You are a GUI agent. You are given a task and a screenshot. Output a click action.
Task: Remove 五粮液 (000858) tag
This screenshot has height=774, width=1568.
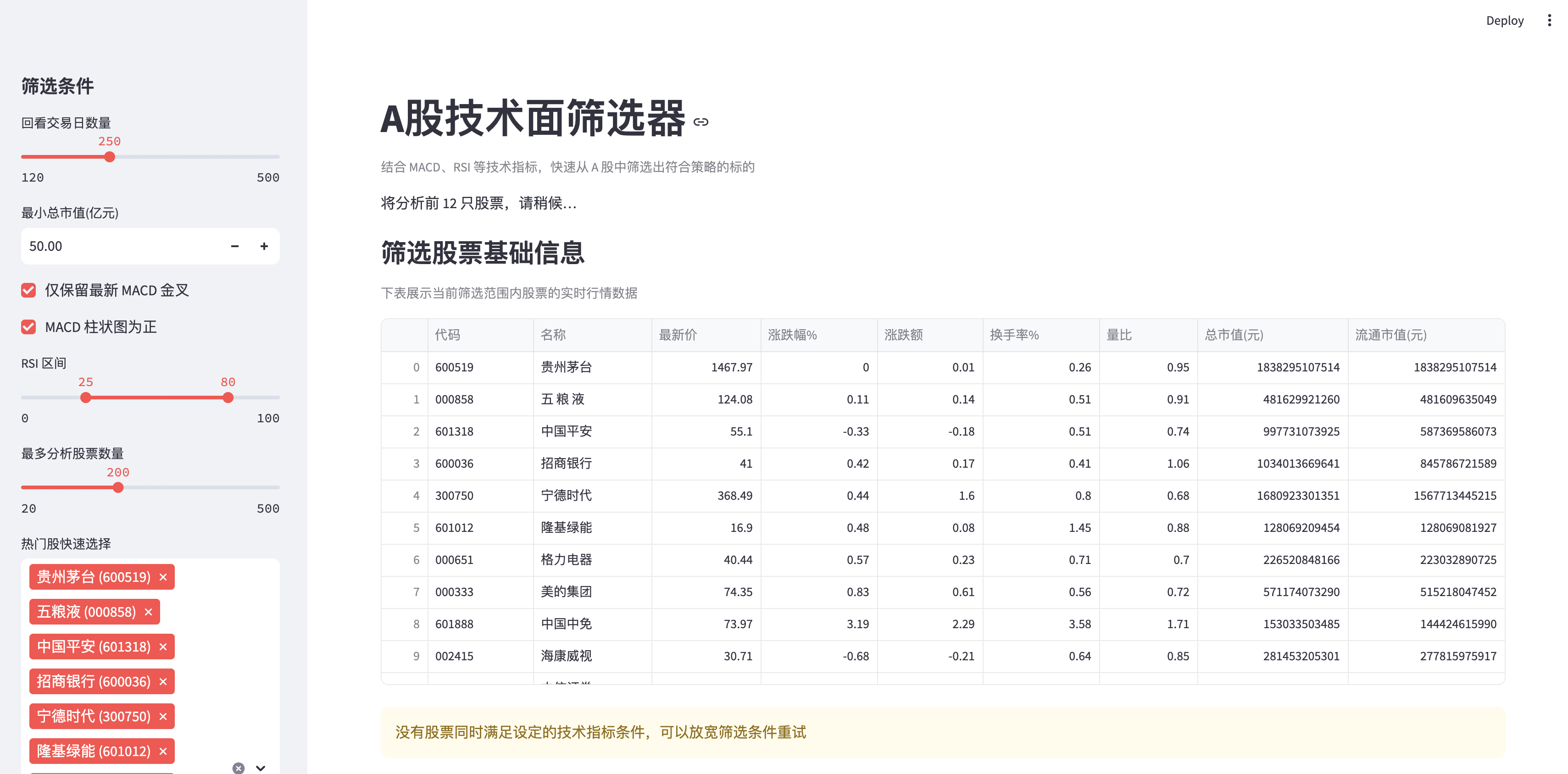coord(149,612)
